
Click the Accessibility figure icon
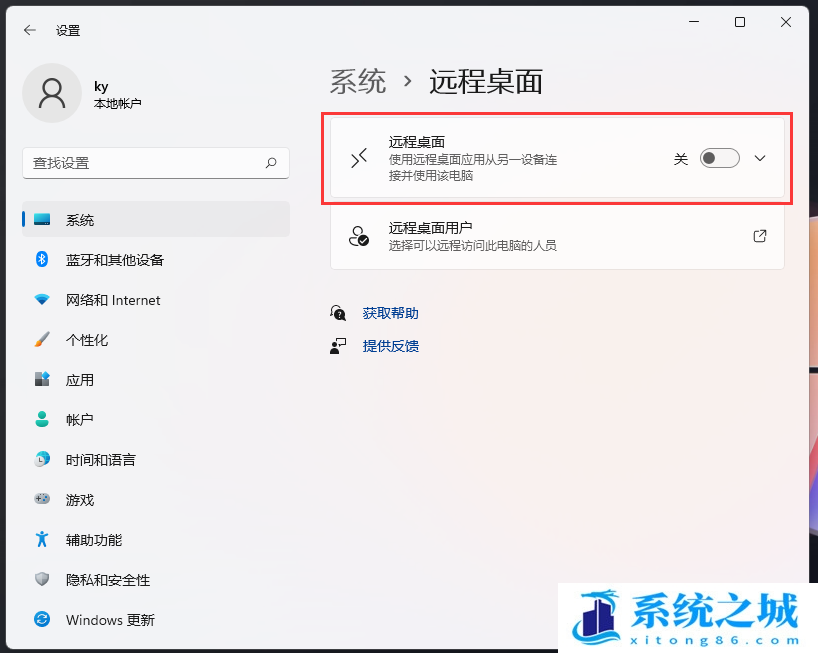coord(42,539)
